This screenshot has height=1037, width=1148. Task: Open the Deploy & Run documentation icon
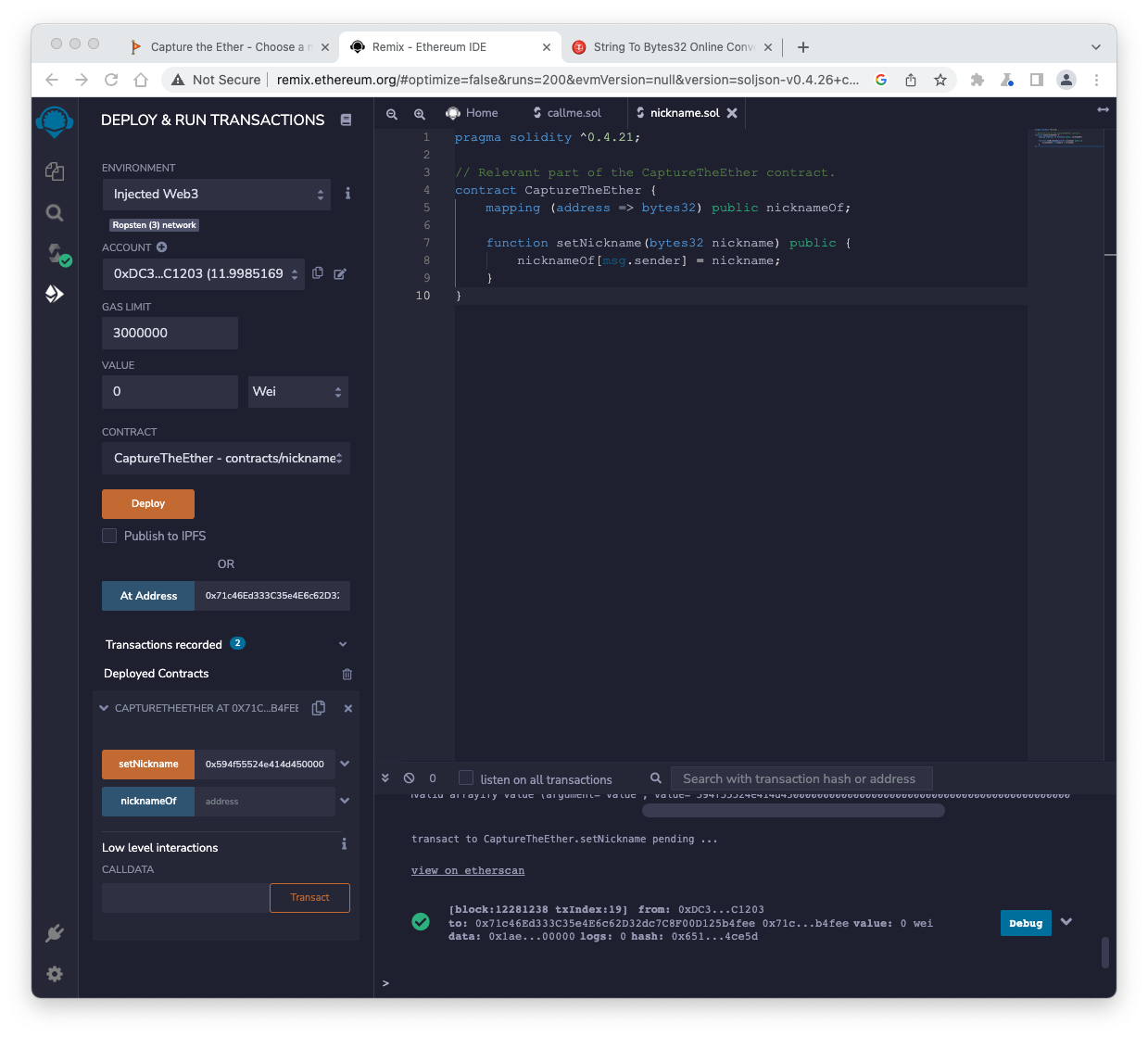(346, 120)
